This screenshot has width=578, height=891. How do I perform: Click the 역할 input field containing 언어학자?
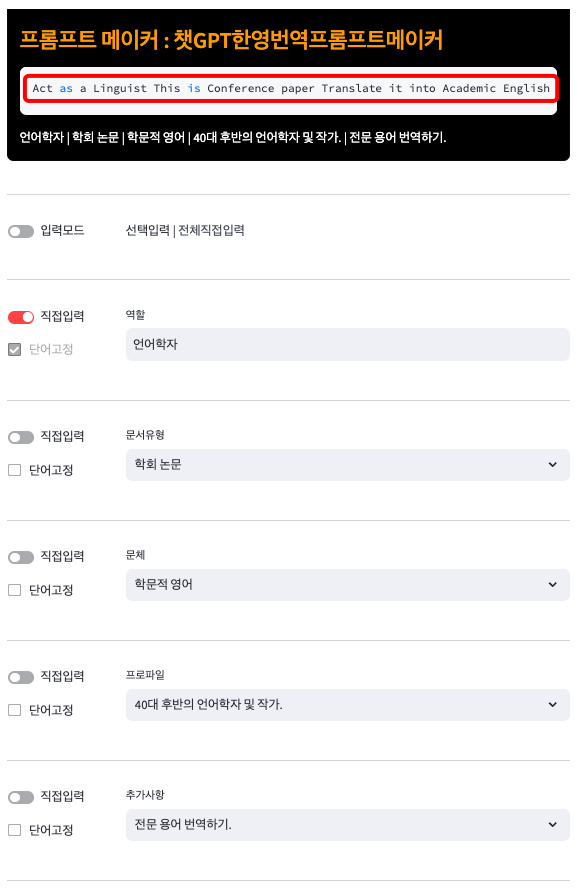[x=346, y=345]
